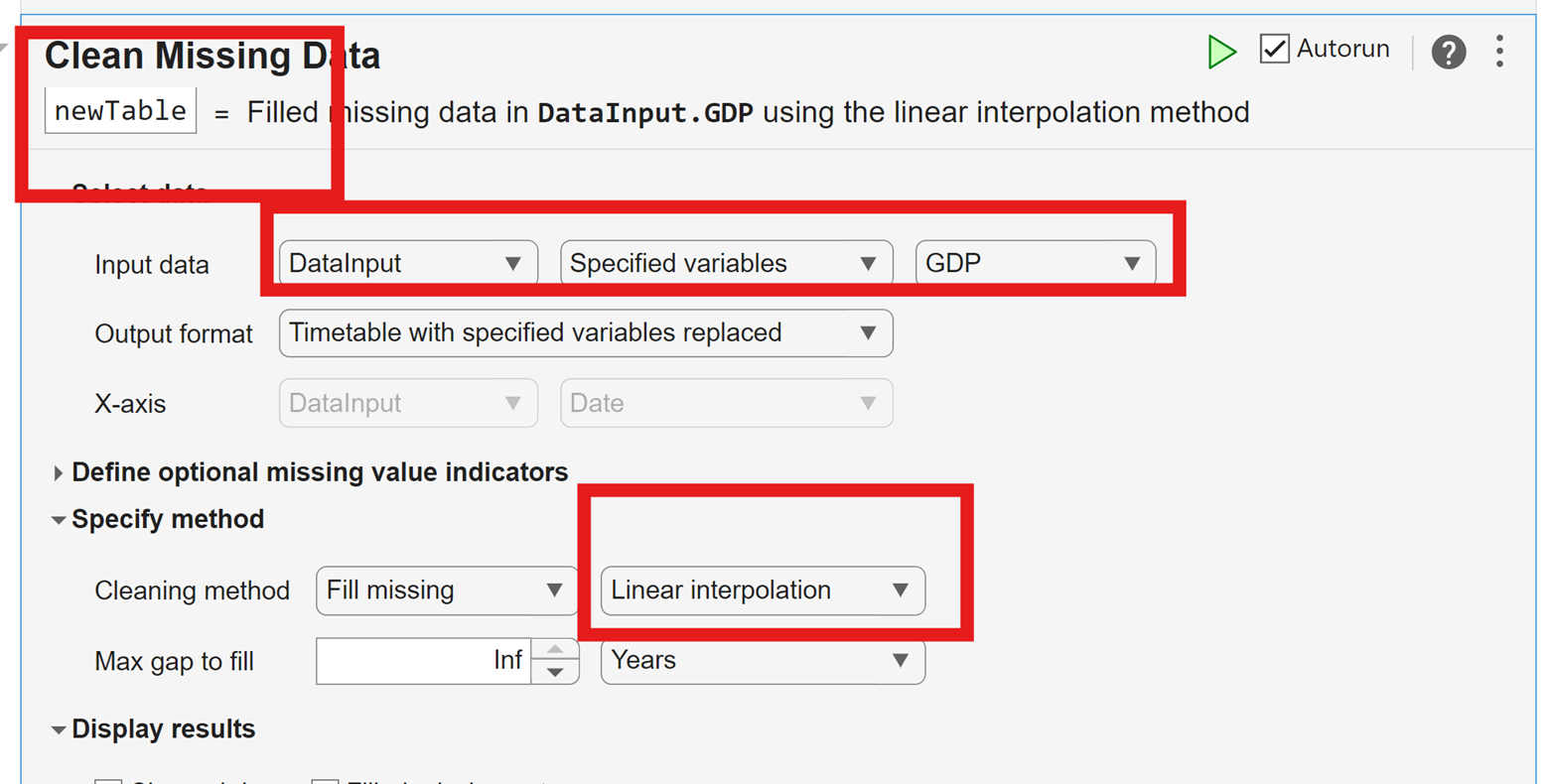Toggle the Autorun checkbox

(x=1275, y=49)
